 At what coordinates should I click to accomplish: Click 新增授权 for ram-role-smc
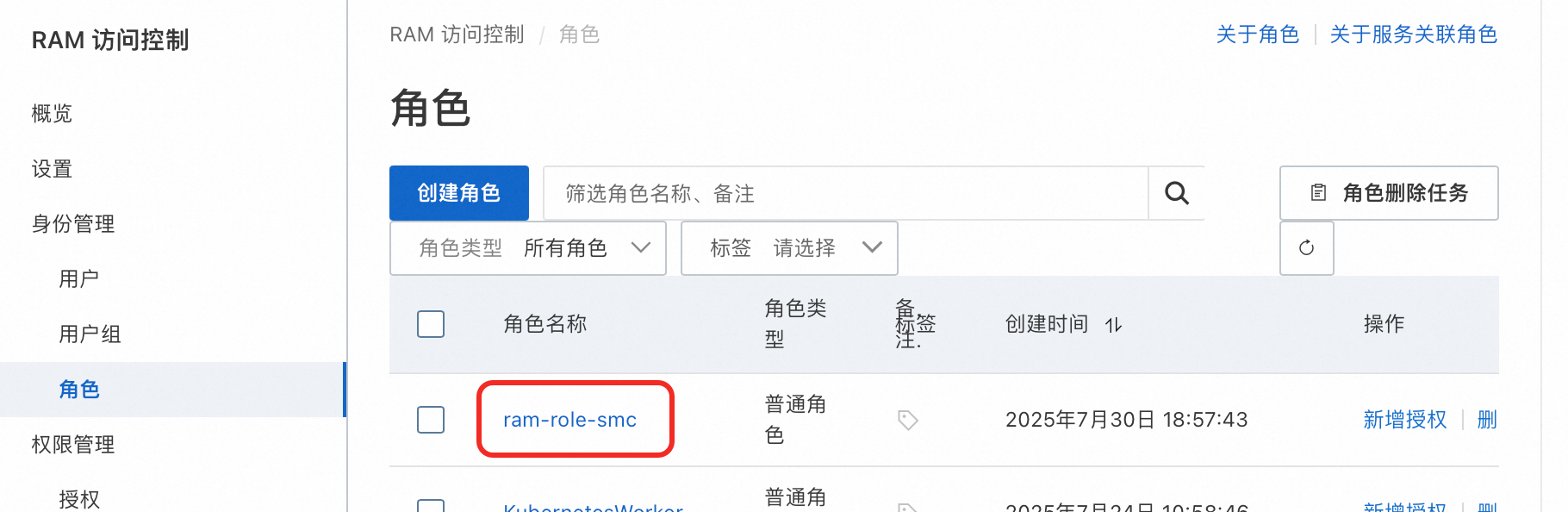(1405, 420)
